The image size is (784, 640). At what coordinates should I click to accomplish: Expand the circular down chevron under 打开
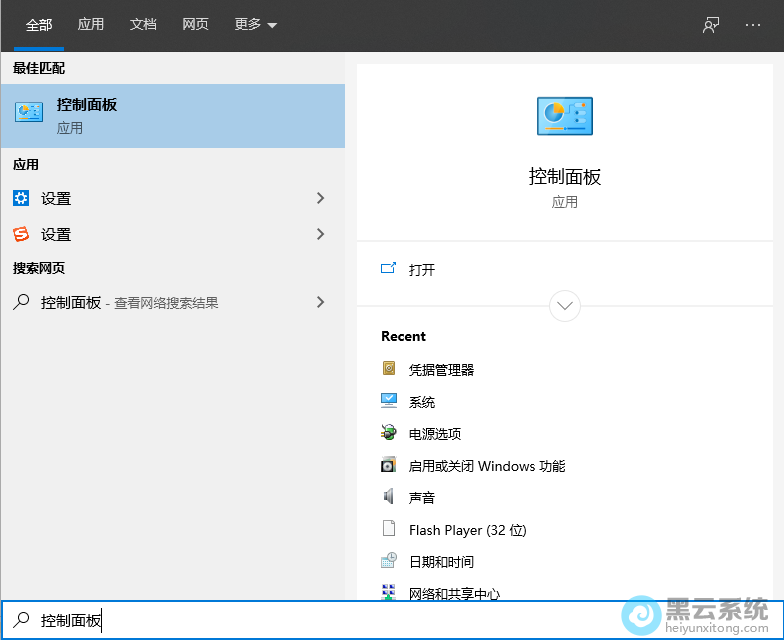coord(565,305)
